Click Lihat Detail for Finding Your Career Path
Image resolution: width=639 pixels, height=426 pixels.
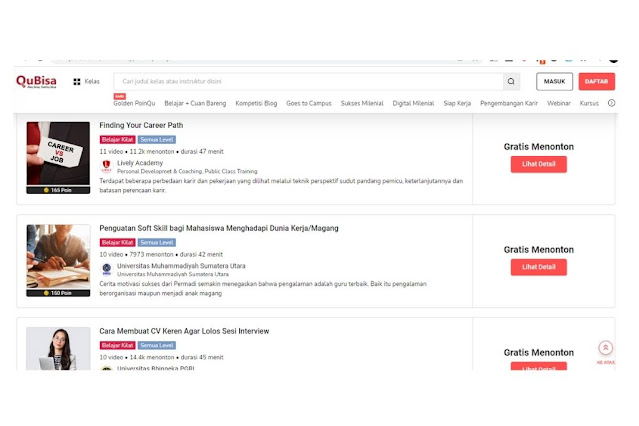[539, 164]
